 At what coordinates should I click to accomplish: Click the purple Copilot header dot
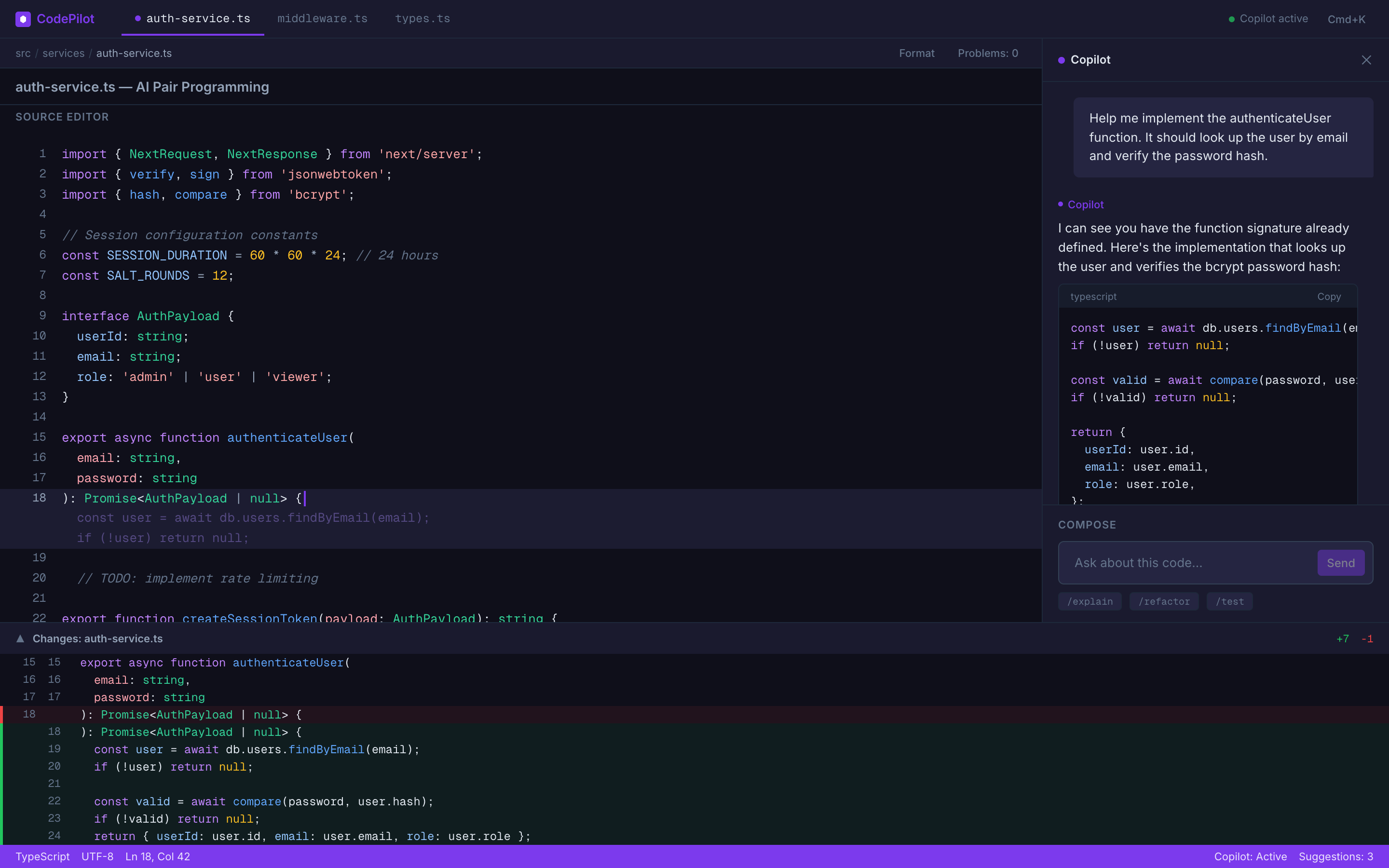(x=1061, y=60)
